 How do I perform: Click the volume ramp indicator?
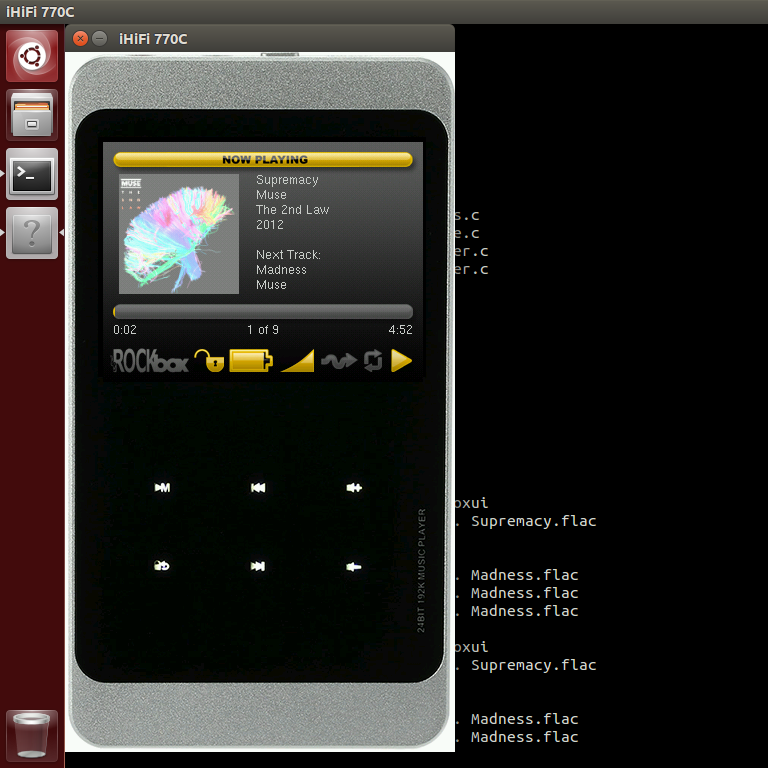pos(298,361)
